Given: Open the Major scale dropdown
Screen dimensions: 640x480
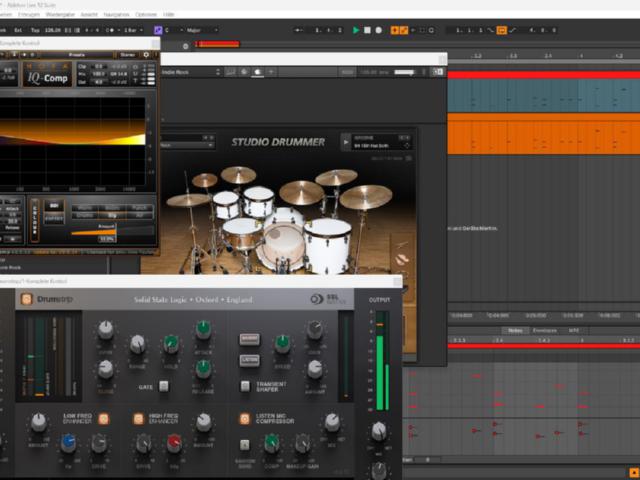Looking at the screenshot, I should [x=202, y=30].
